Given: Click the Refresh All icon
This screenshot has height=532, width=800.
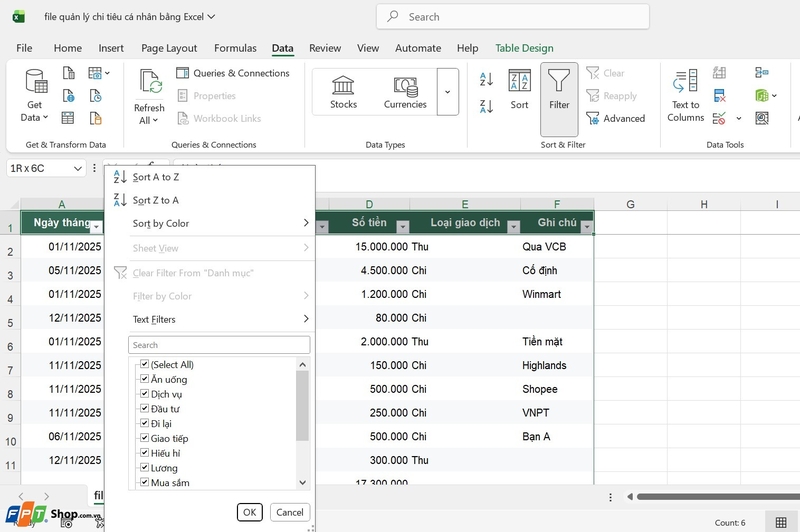Looking at the screenshot, I should pos(151,82).
